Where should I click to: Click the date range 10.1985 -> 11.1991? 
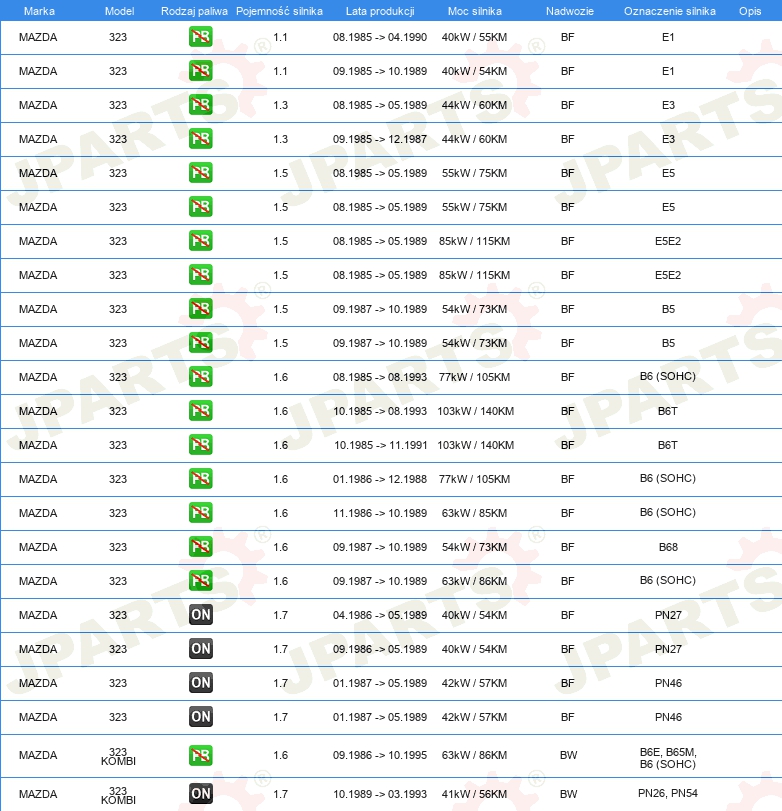tap(380, 445)
